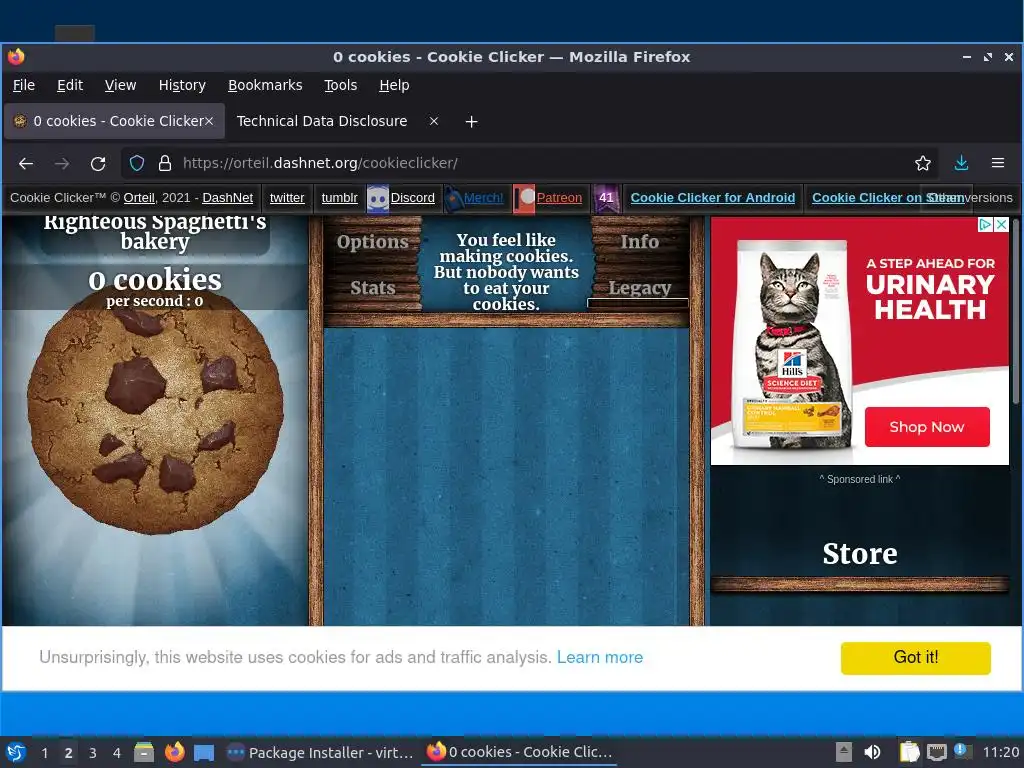
Task: Switch to Package Installer taskbar window
Action: point(320,752)
